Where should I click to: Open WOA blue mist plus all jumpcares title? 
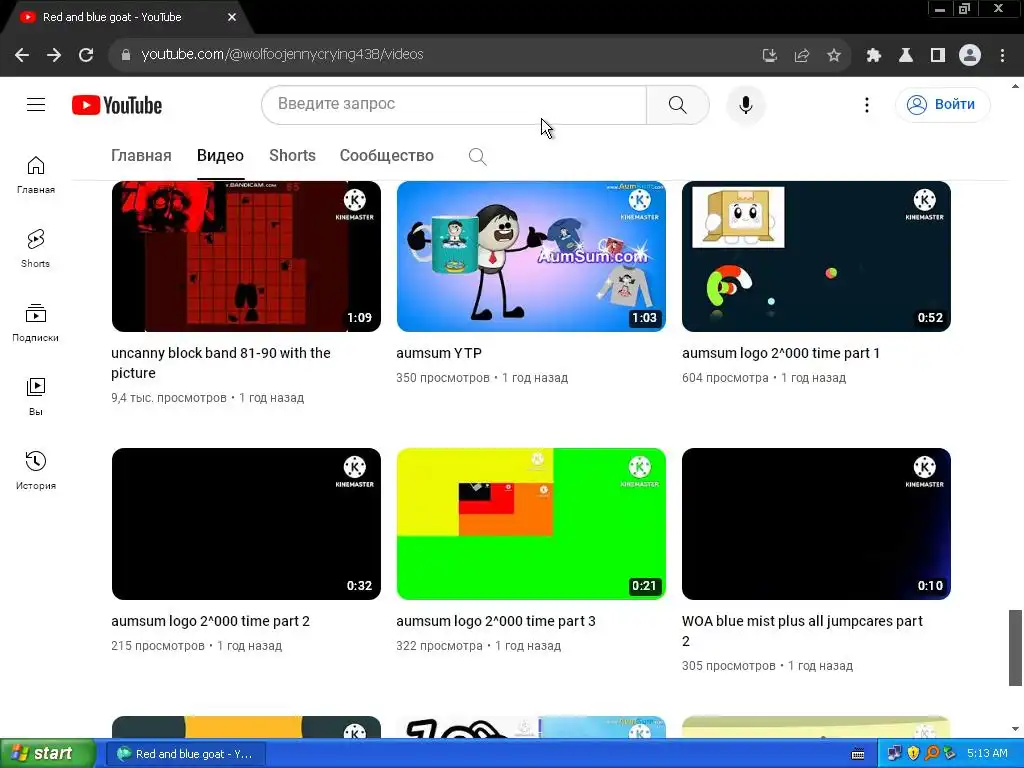coord(803,631)
